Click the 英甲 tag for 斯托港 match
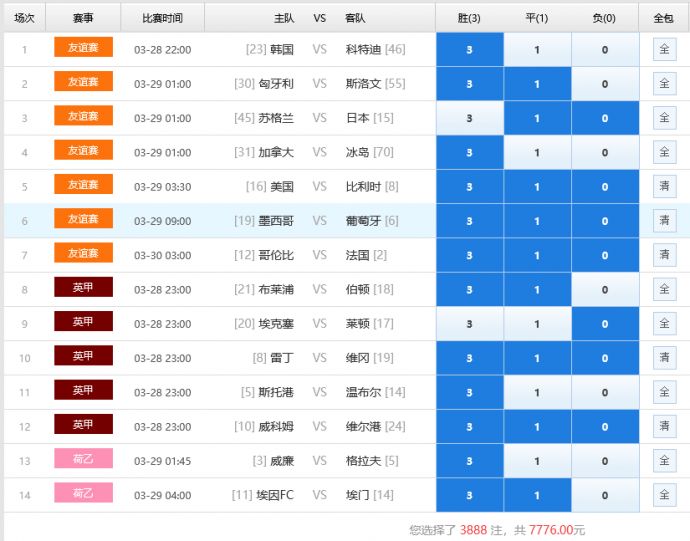Screen dimensions: 690x541 [x=83, y=391]
